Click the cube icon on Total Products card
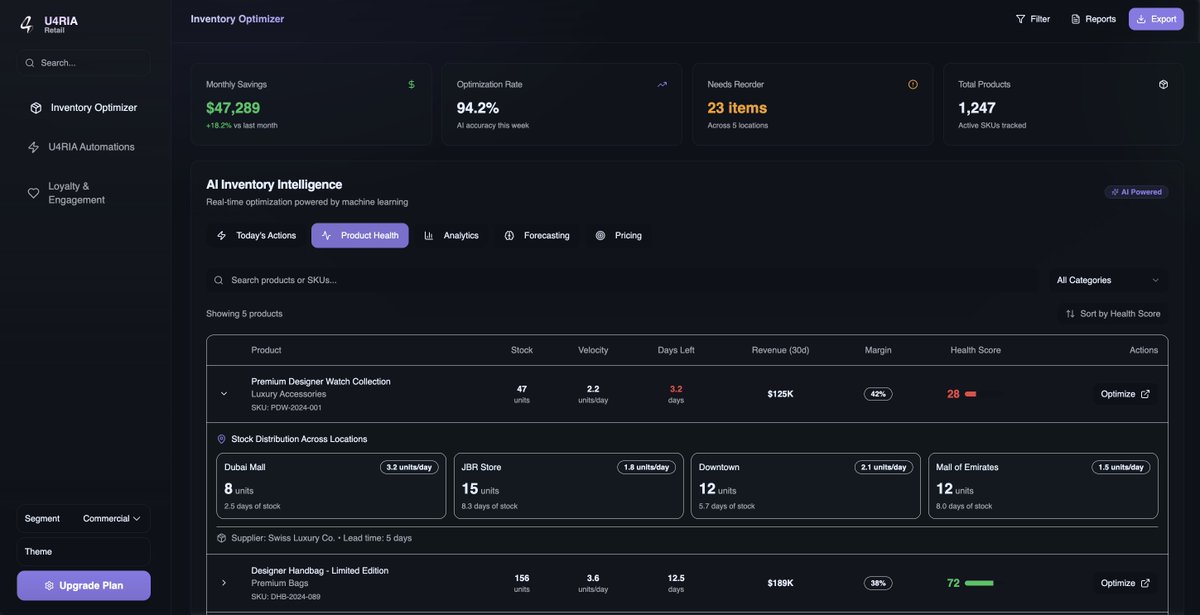Viewport: 1200px width, 615px height. click(1164, 84)
